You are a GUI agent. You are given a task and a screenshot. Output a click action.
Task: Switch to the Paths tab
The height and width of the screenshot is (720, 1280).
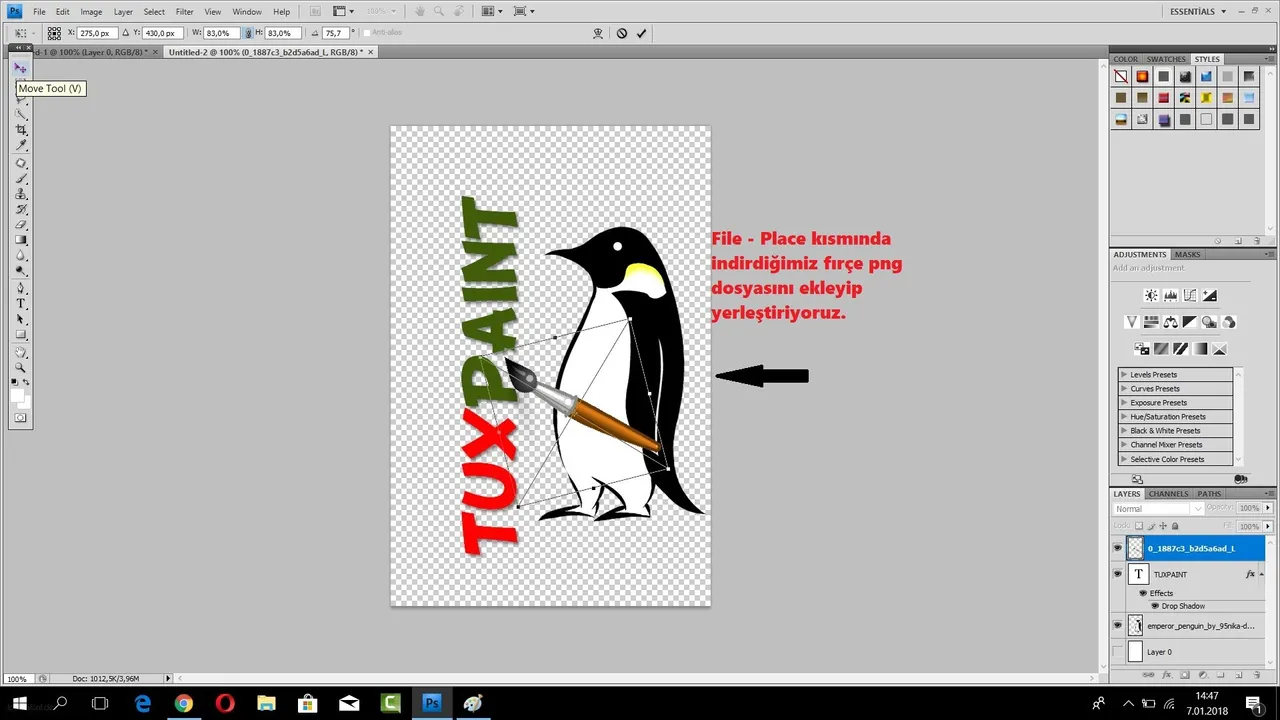pos(1209,493)
